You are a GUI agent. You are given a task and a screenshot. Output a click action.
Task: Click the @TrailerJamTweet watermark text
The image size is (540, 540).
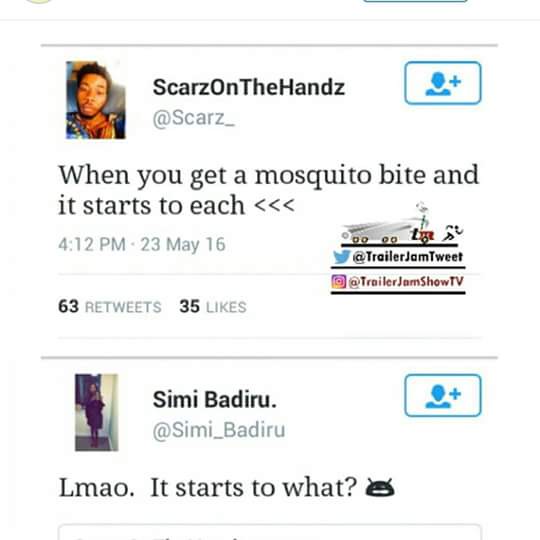pos(408,257)
